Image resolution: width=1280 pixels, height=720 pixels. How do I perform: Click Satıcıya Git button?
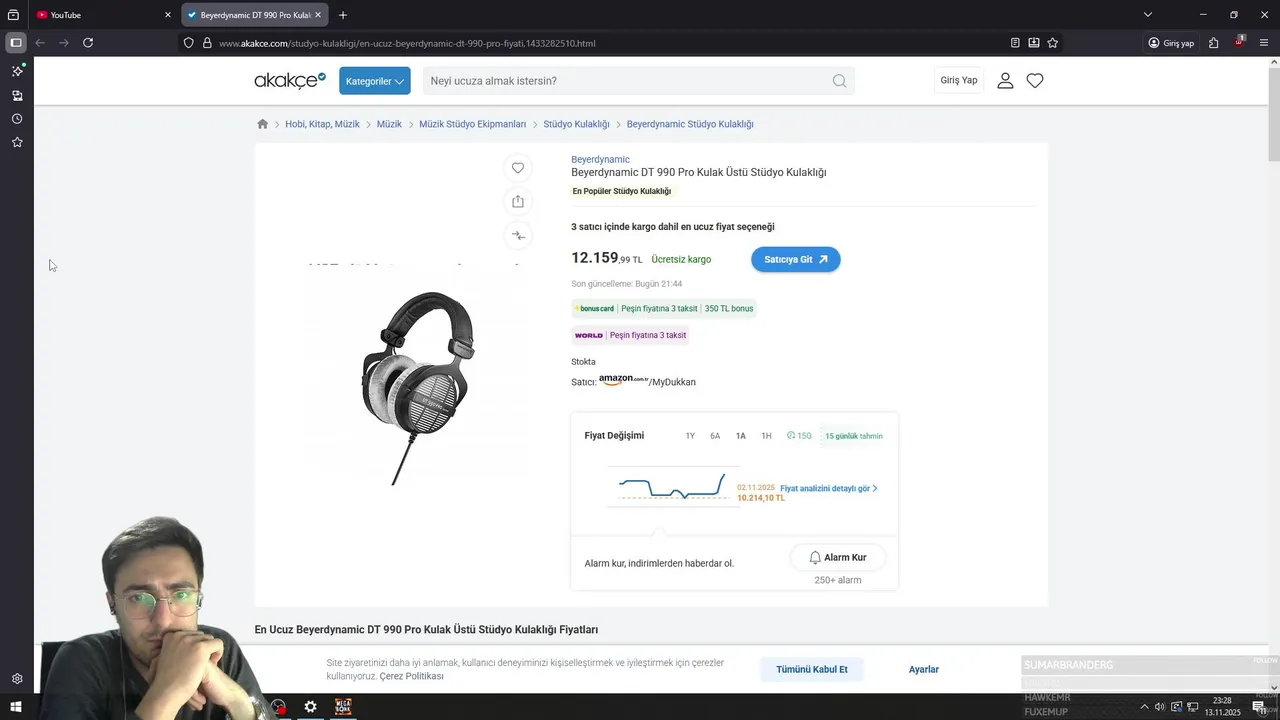(796, 259)
